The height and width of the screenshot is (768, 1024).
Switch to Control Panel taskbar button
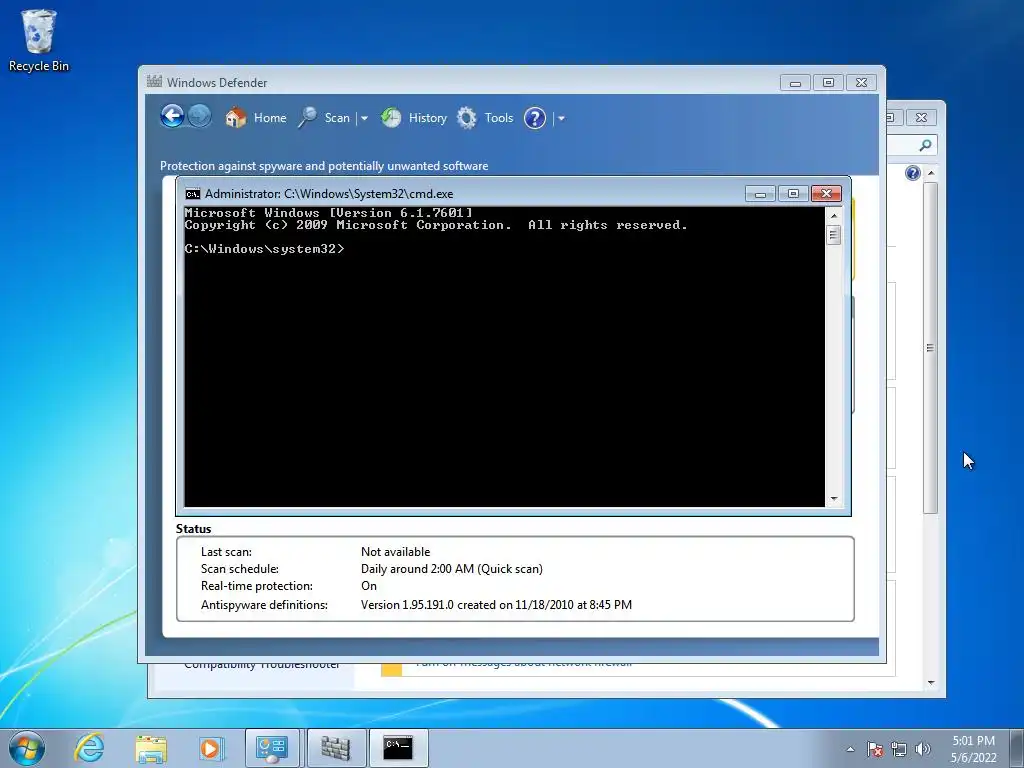[x=272, y=748]
